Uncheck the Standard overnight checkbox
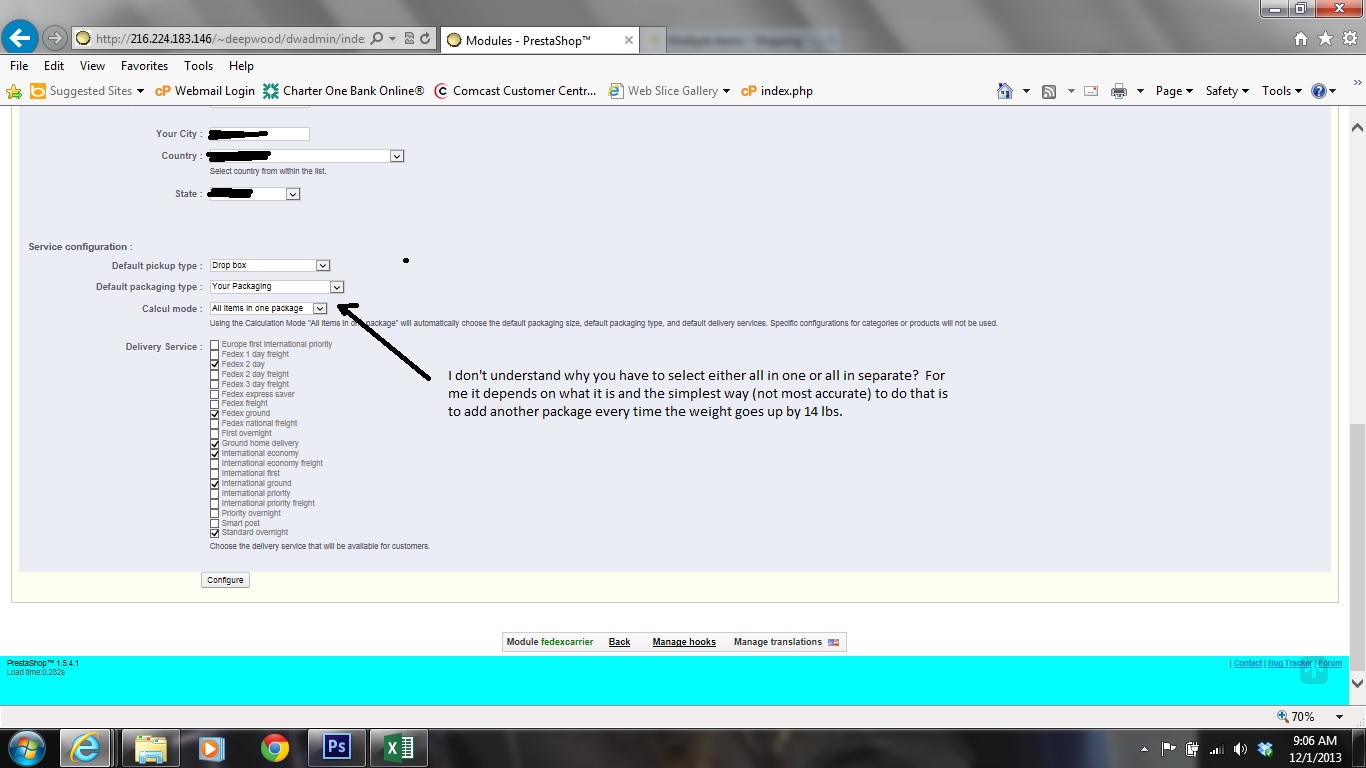This screenshot has height=768, width=1366. click(x=215, y=533)
